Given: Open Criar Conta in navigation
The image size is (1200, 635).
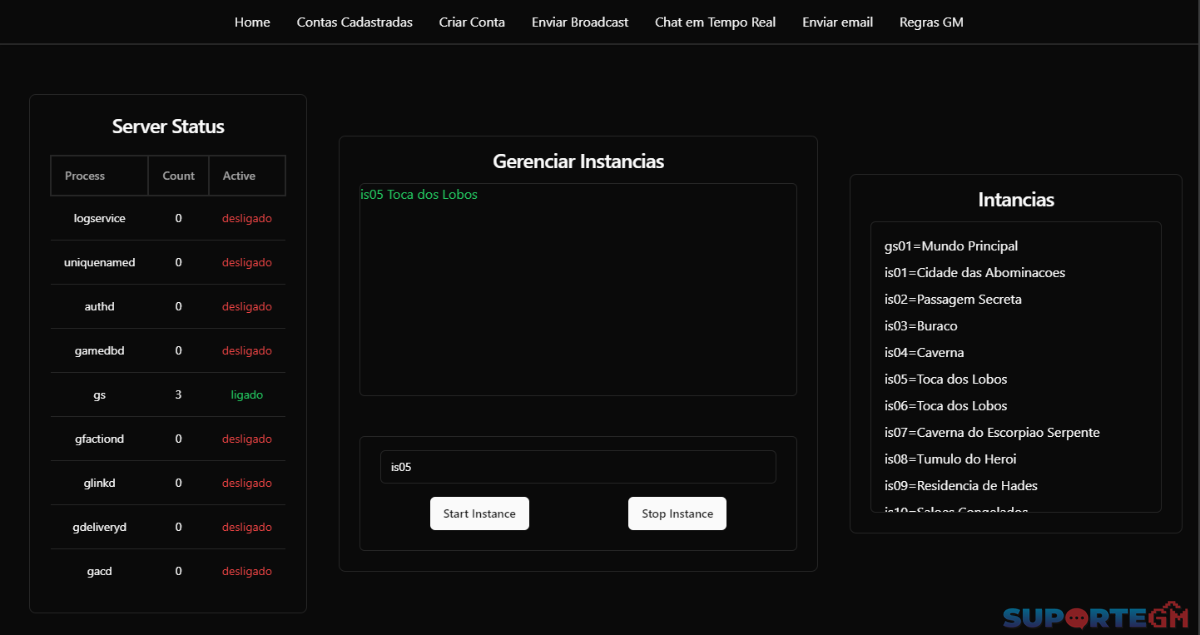Looking at the screenshot, I should tap(472, 22).
